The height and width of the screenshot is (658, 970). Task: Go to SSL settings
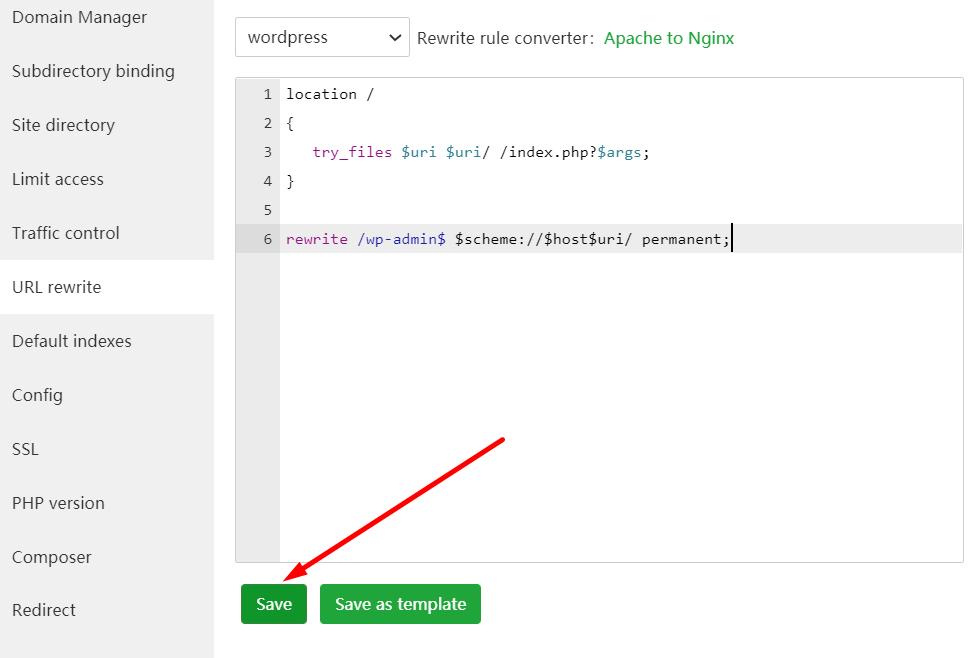[25, 449]
